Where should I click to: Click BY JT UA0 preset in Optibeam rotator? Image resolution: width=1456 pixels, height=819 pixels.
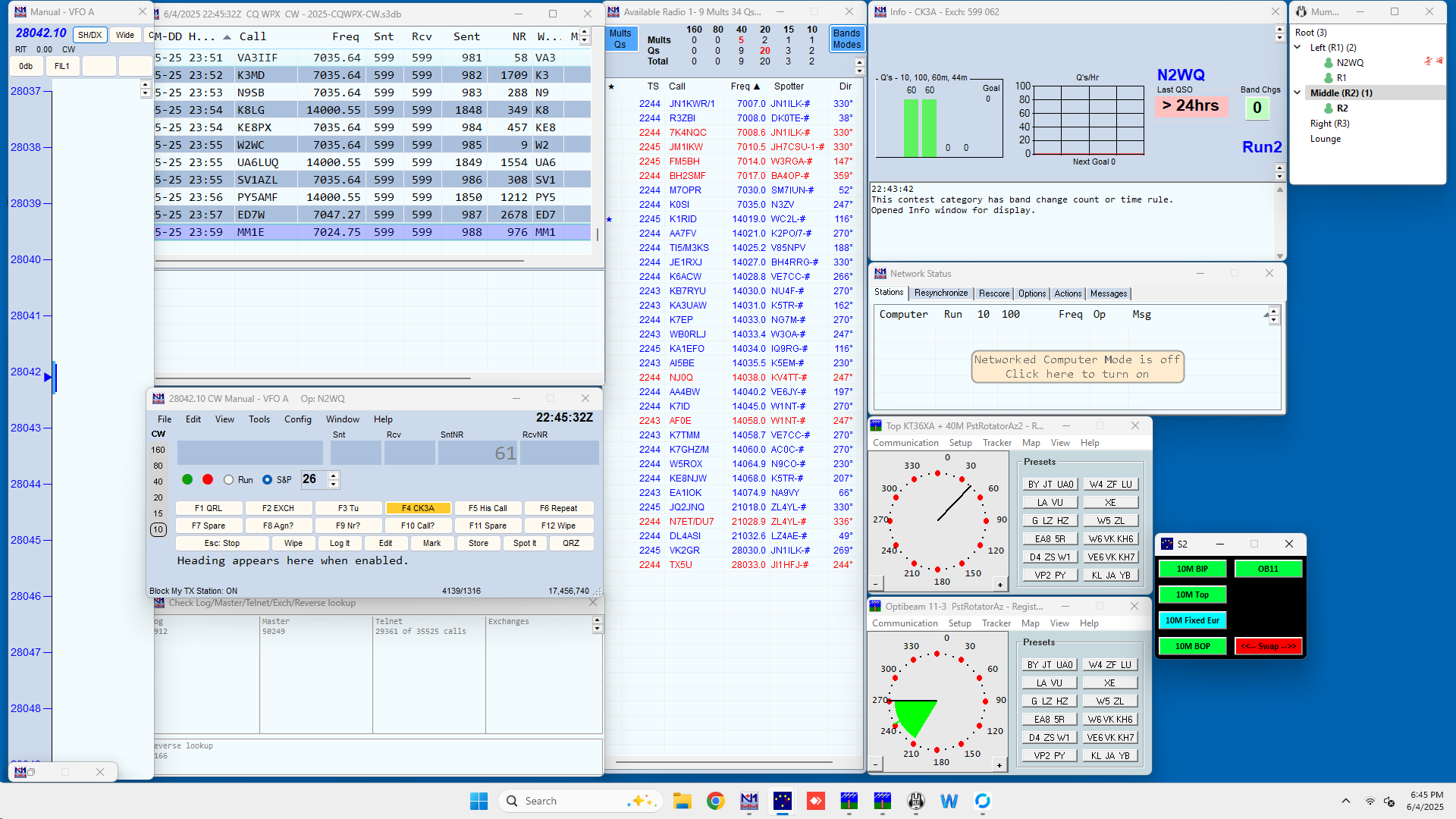tap(1050, 665)
